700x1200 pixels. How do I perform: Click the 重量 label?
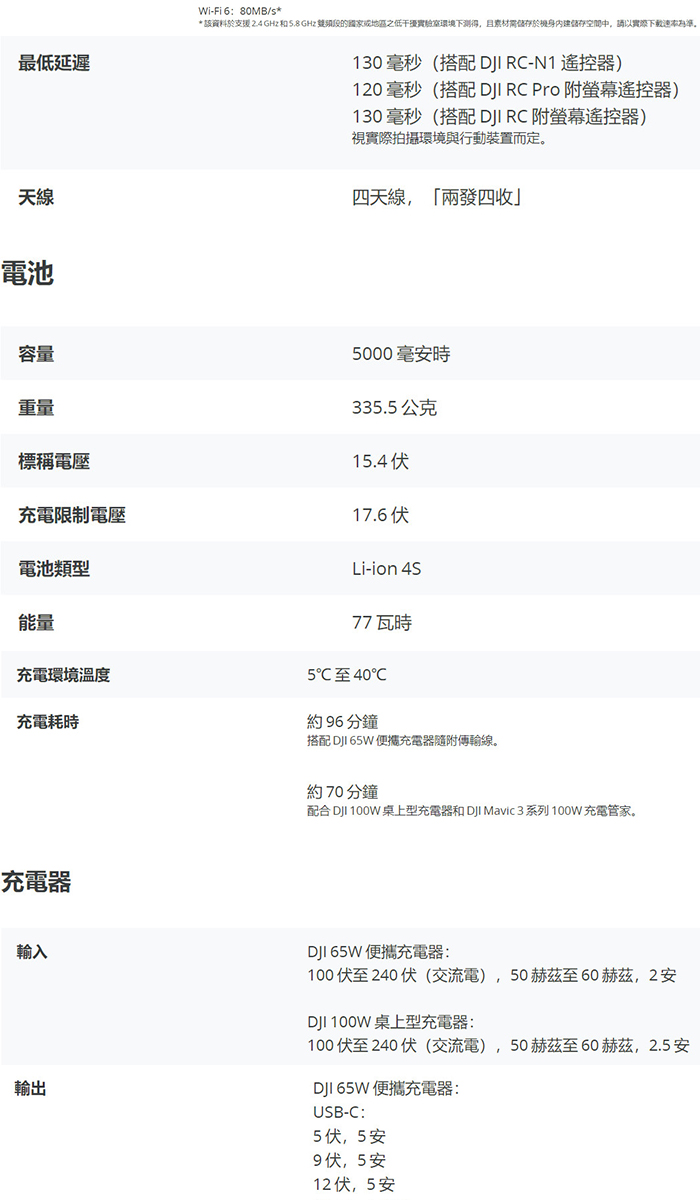click(36, 408)
